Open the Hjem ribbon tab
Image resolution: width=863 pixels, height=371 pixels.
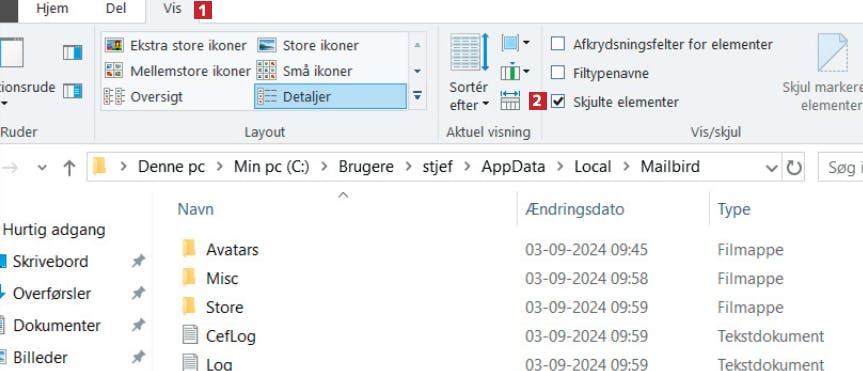click(x=52, y=9)
